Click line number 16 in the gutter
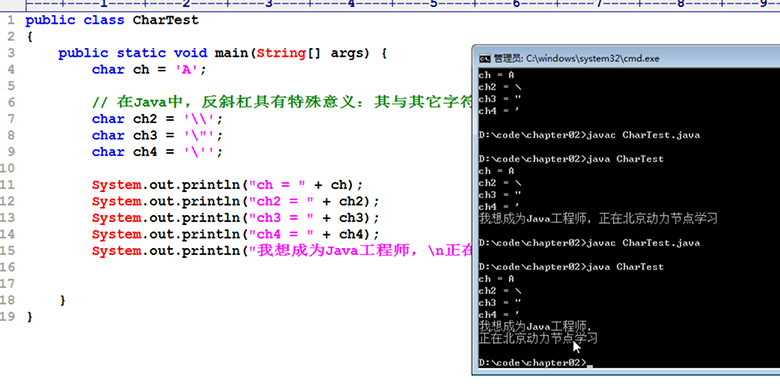Screen dimensions: 780x390 [7, 267]
